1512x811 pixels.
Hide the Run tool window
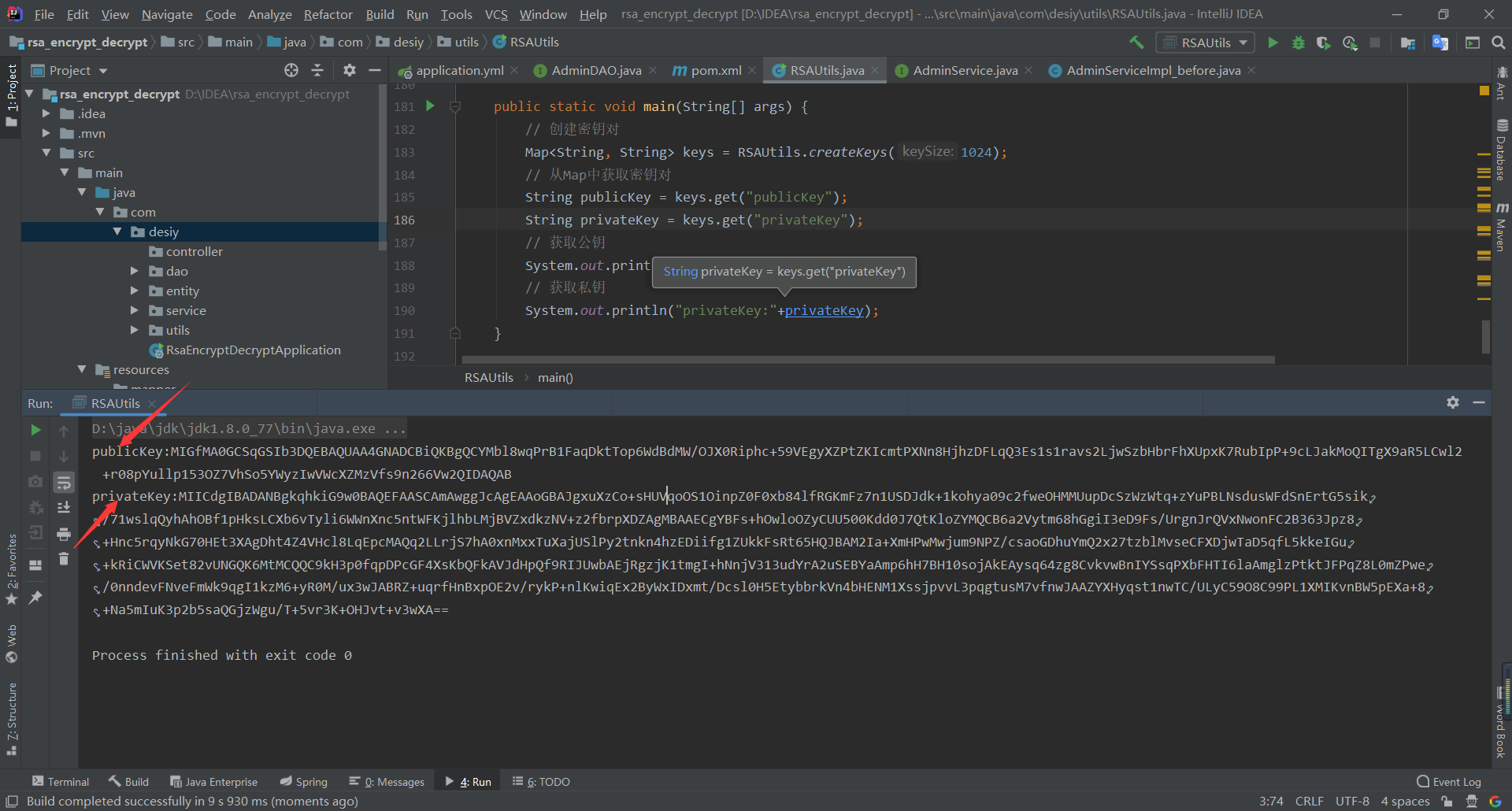1479,402
